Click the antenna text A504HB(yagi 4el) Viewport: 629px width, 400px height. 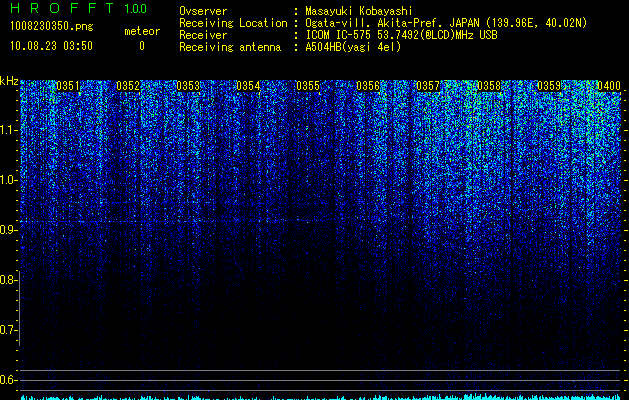(353, 47)
